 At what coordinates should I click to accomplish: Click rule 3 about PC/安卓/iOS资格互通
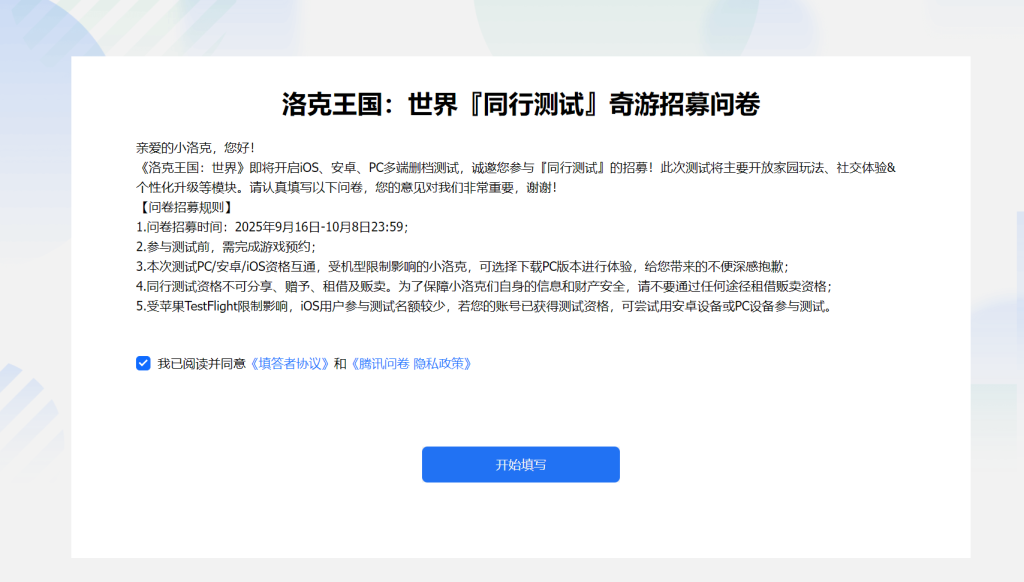pos(462,267)
